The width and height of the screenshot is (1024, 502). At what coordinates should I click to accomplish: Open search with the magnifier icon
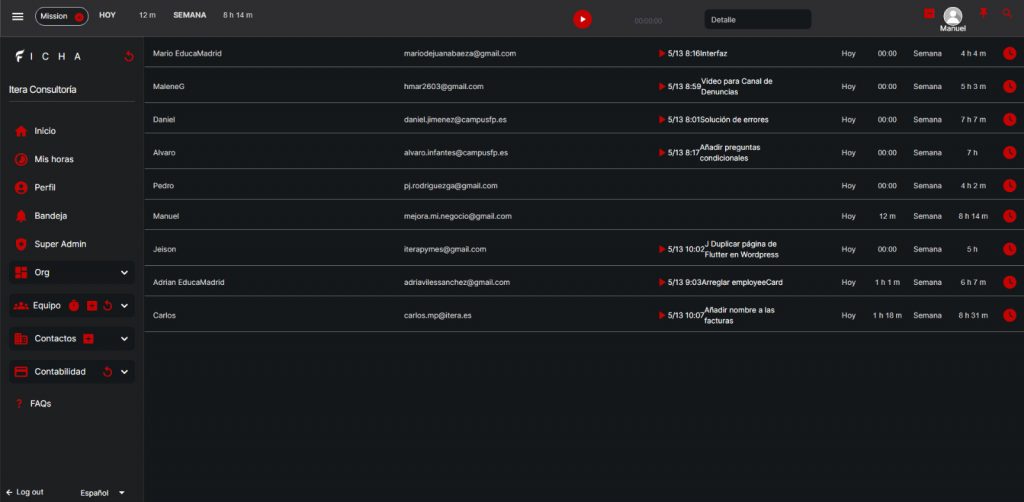(1007, 13)
